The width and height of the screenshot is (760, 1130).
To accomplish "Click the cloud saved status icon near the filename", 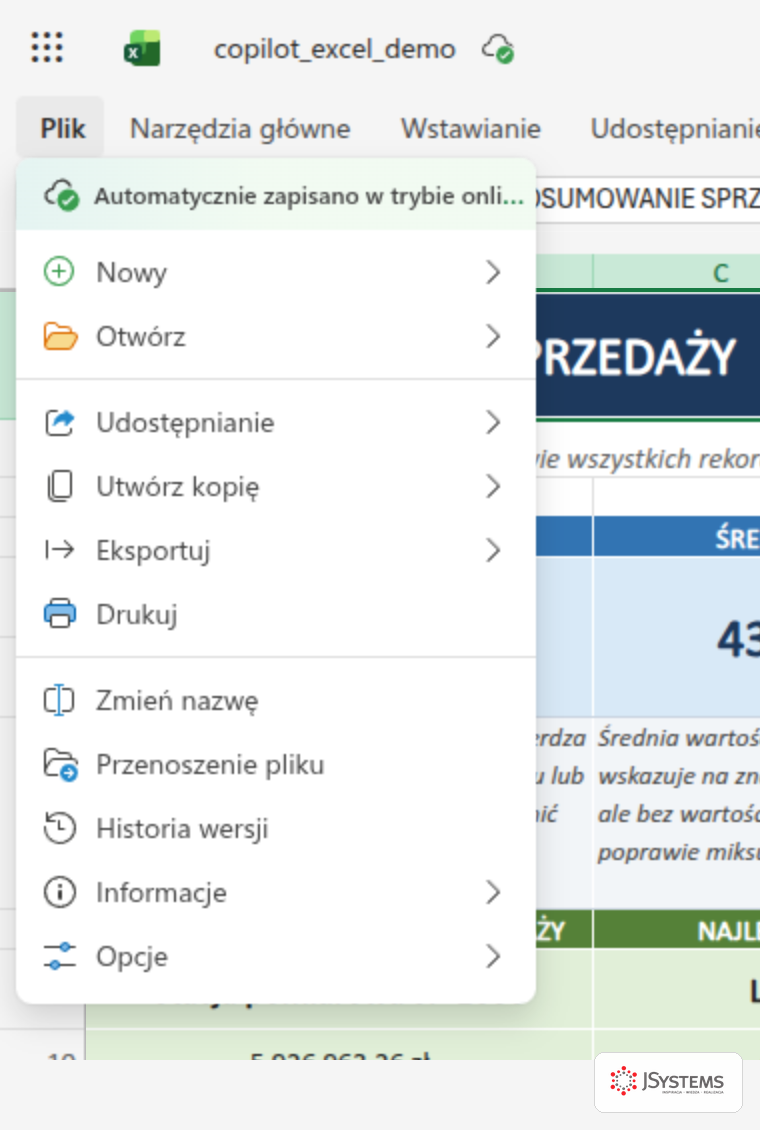I will pos(498,49).
